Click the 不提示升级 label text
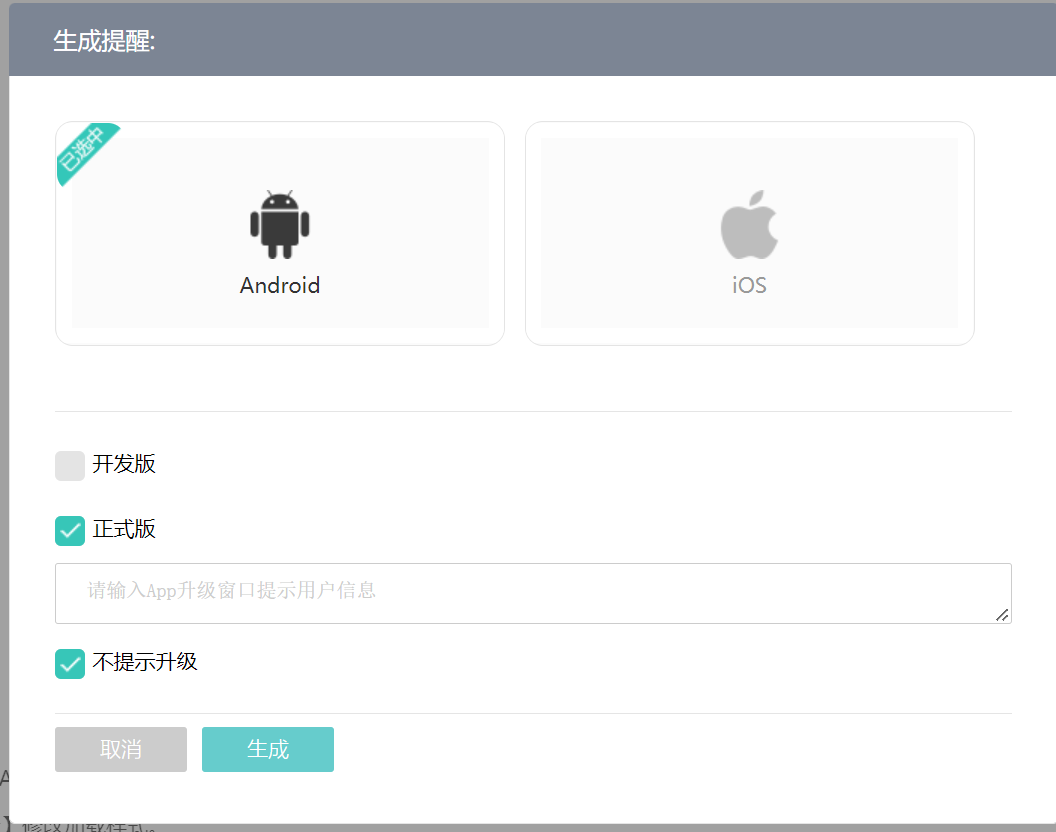The image size is (1056, 832). [145, 662]
